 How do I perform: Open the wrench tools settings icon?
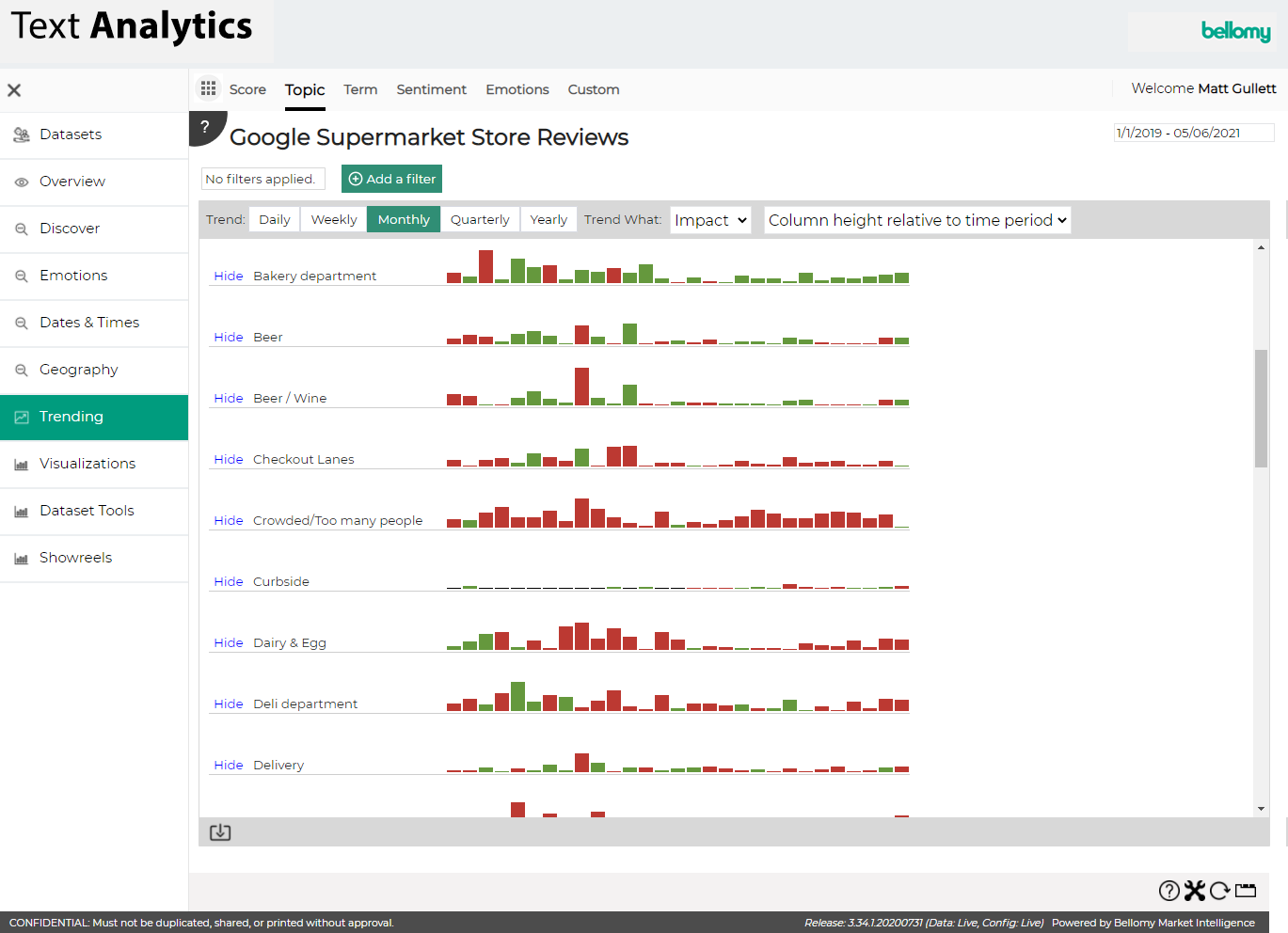tap(1195, 891)
